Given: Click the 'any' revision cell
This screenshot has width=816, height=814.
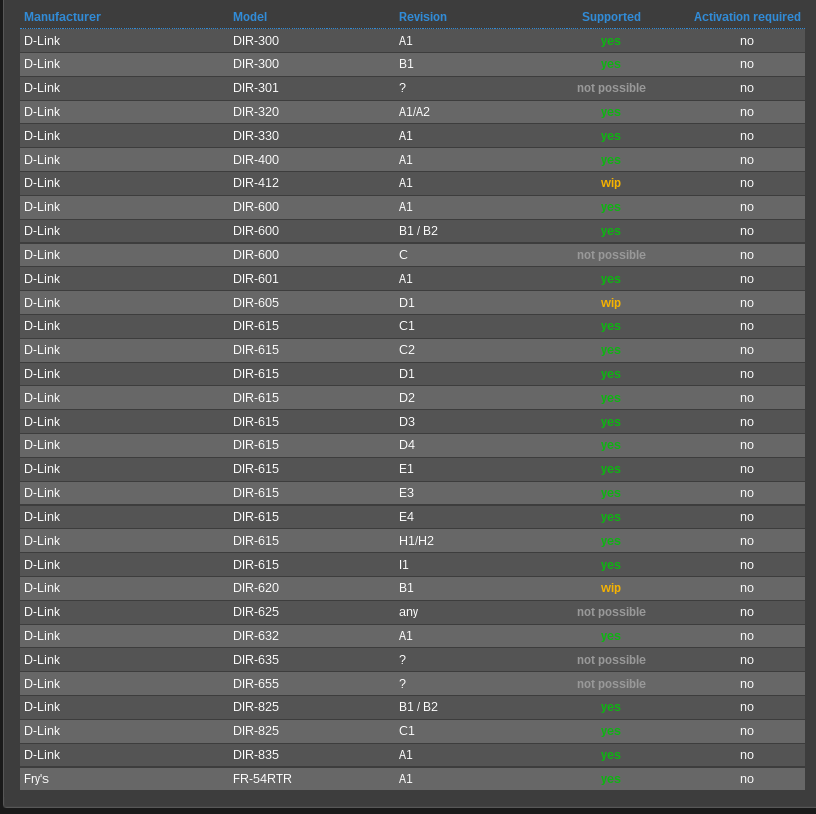Looking at the screenshot, I should coord(408,612).
